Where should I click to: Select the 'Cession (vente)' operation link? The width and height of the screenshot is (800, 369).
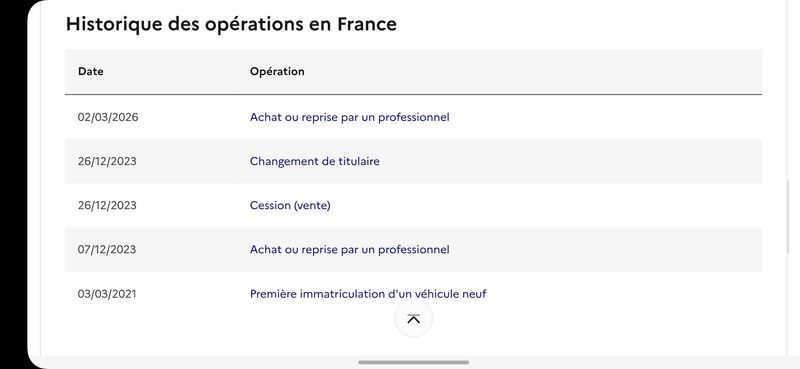[x=290, y=205]
